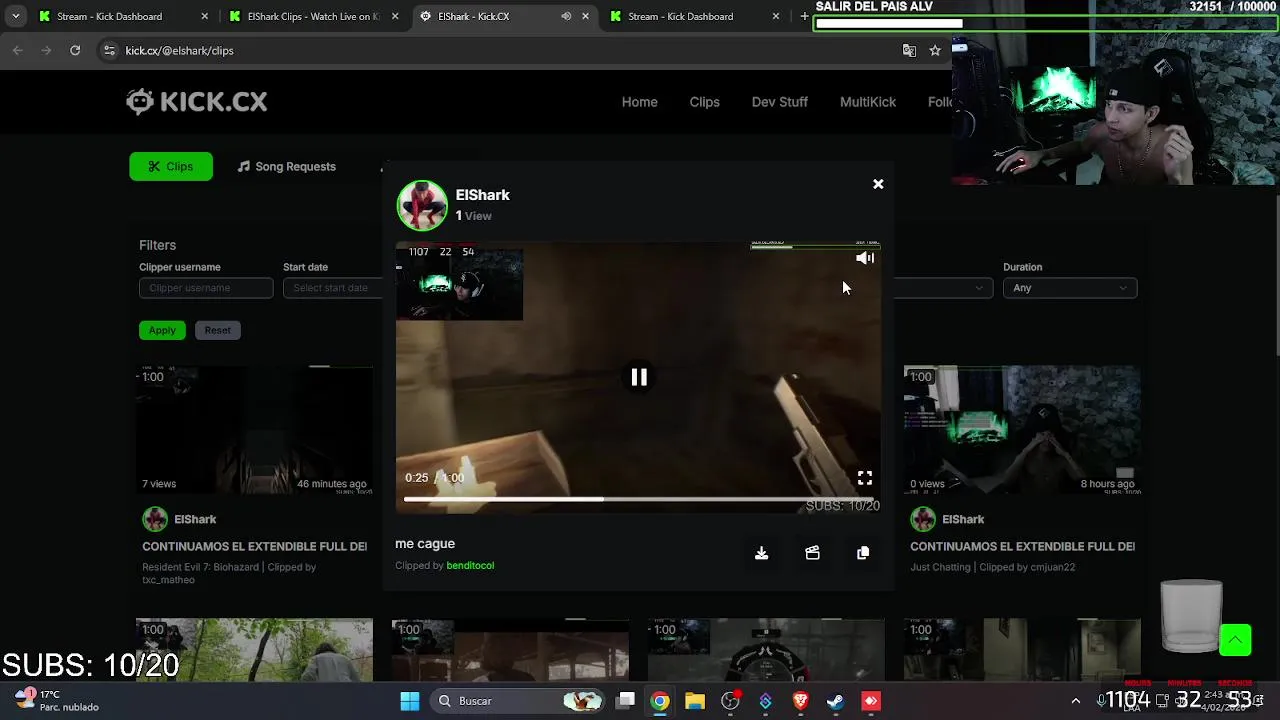Select the green Clips tab

pyautogui.click(x=171, y=167)
